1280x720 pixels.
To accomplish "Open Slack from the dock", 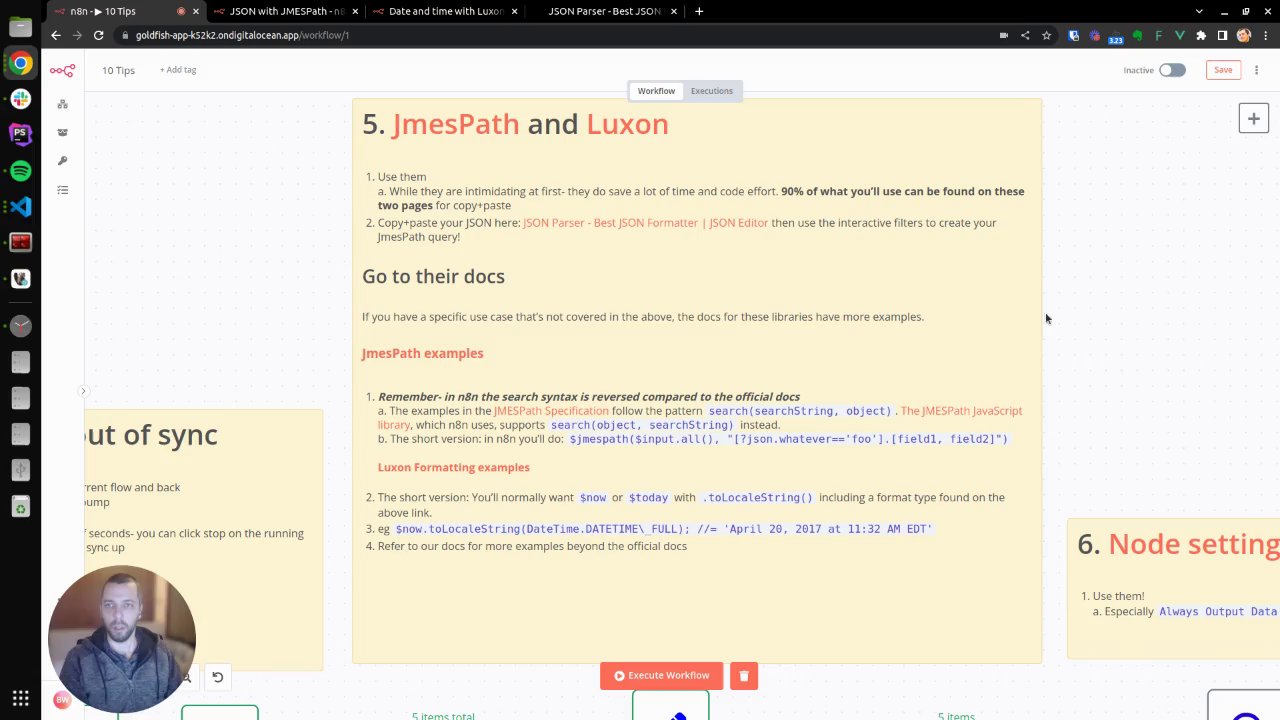I will [x=20, y=99].
